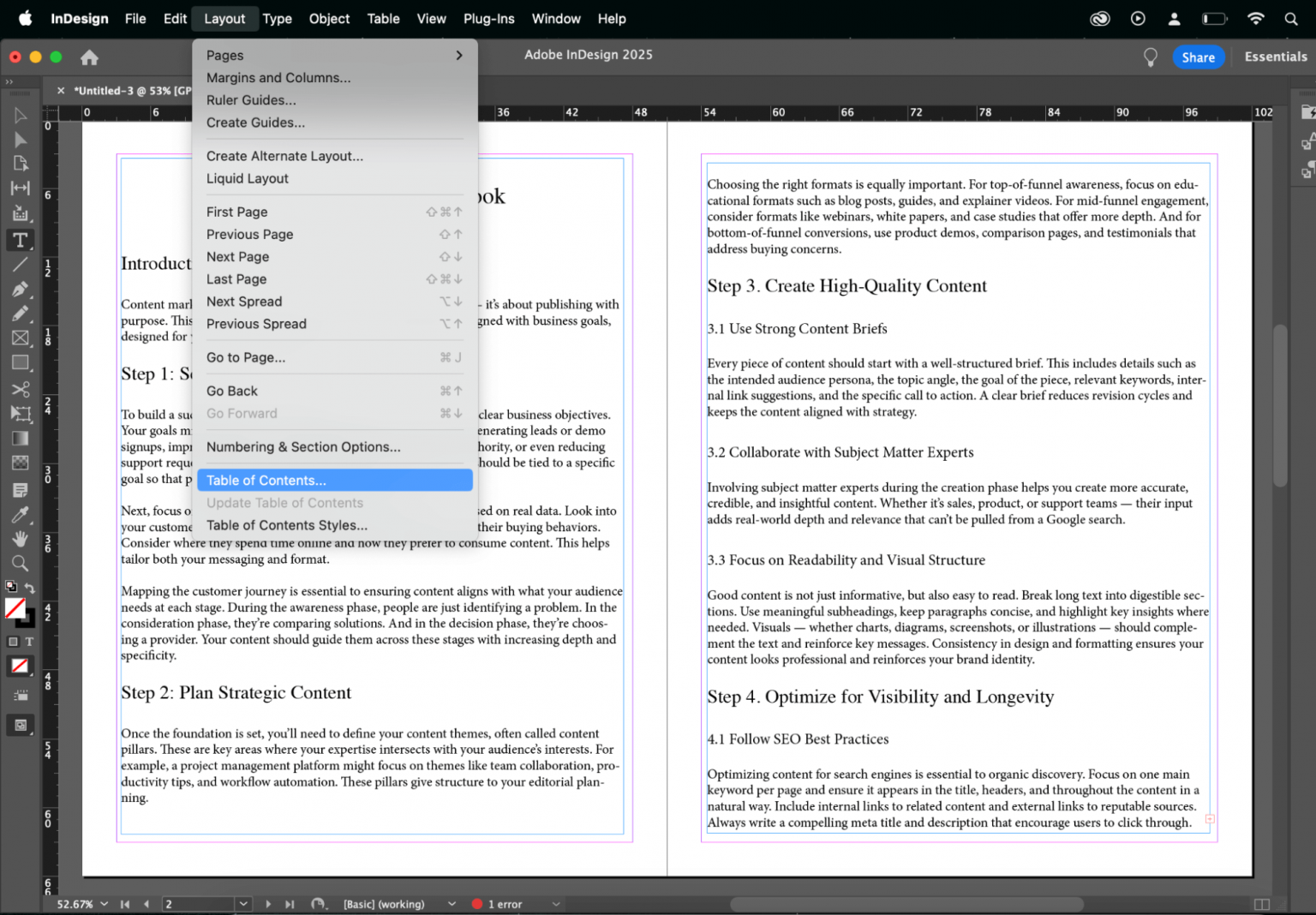The width and height of the screenshot is (1316, 915).
Task: Open the page number dropdown arrow
Action: coord(243,904)
